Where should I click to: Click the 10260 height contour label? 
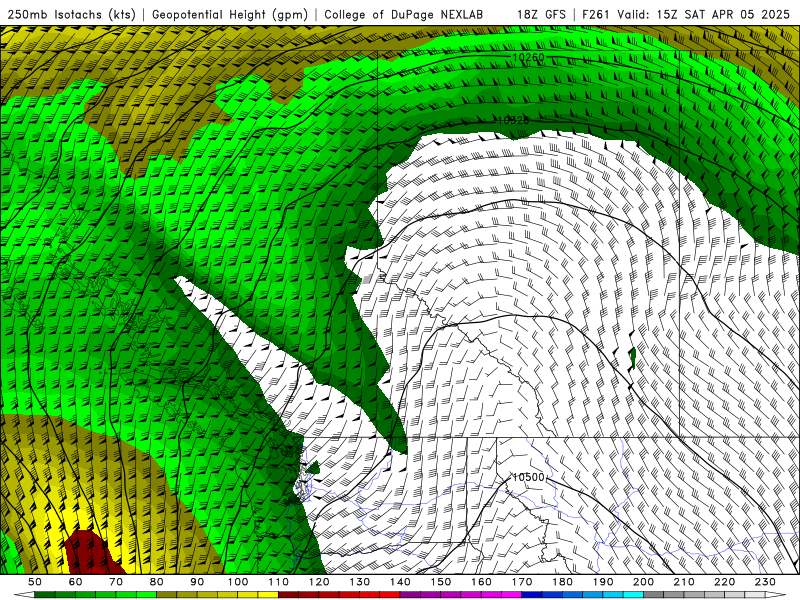point(528,58)
